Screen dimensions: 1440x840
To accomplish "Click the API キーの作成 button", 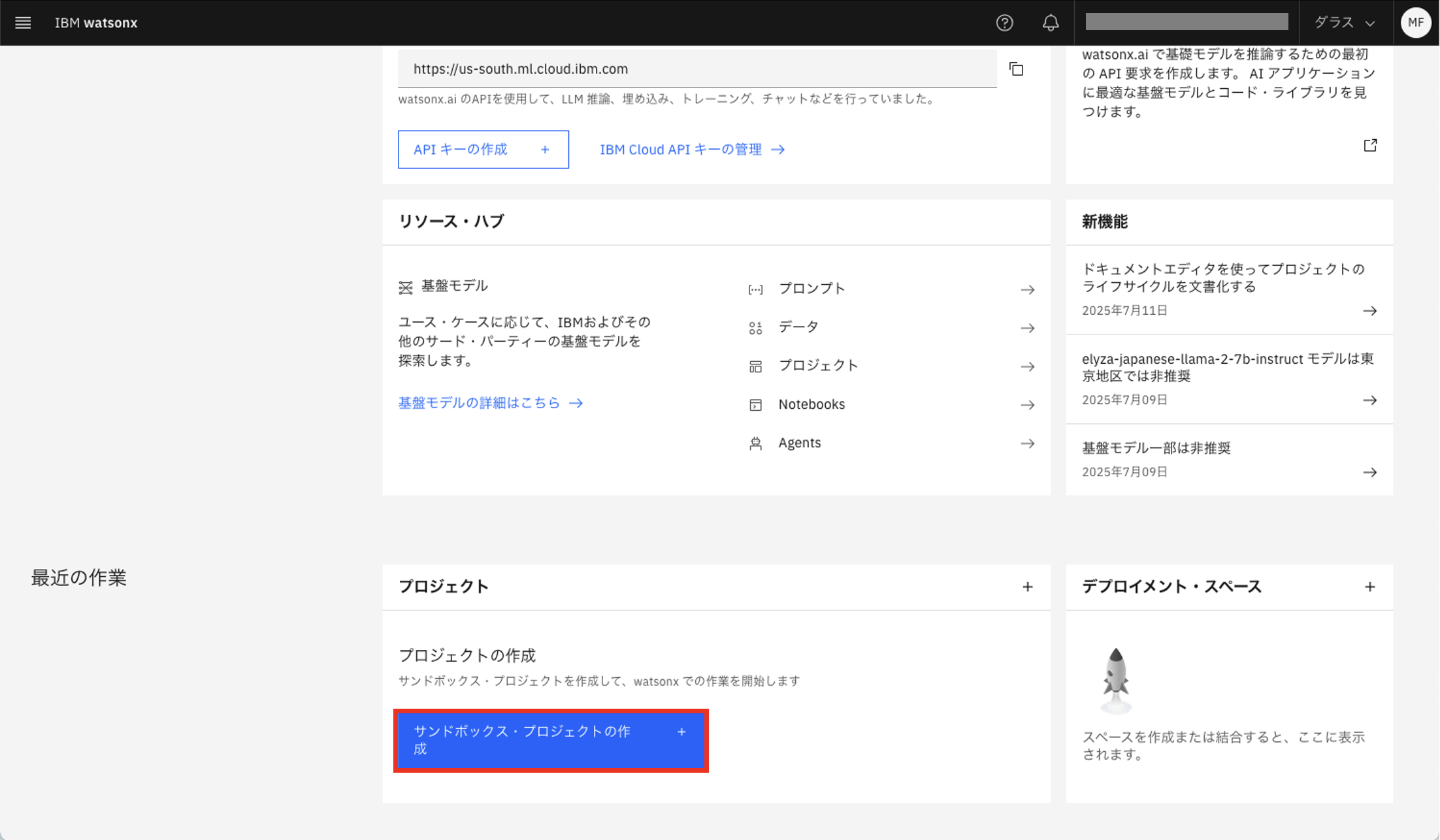I will click(x=483, y=150).
